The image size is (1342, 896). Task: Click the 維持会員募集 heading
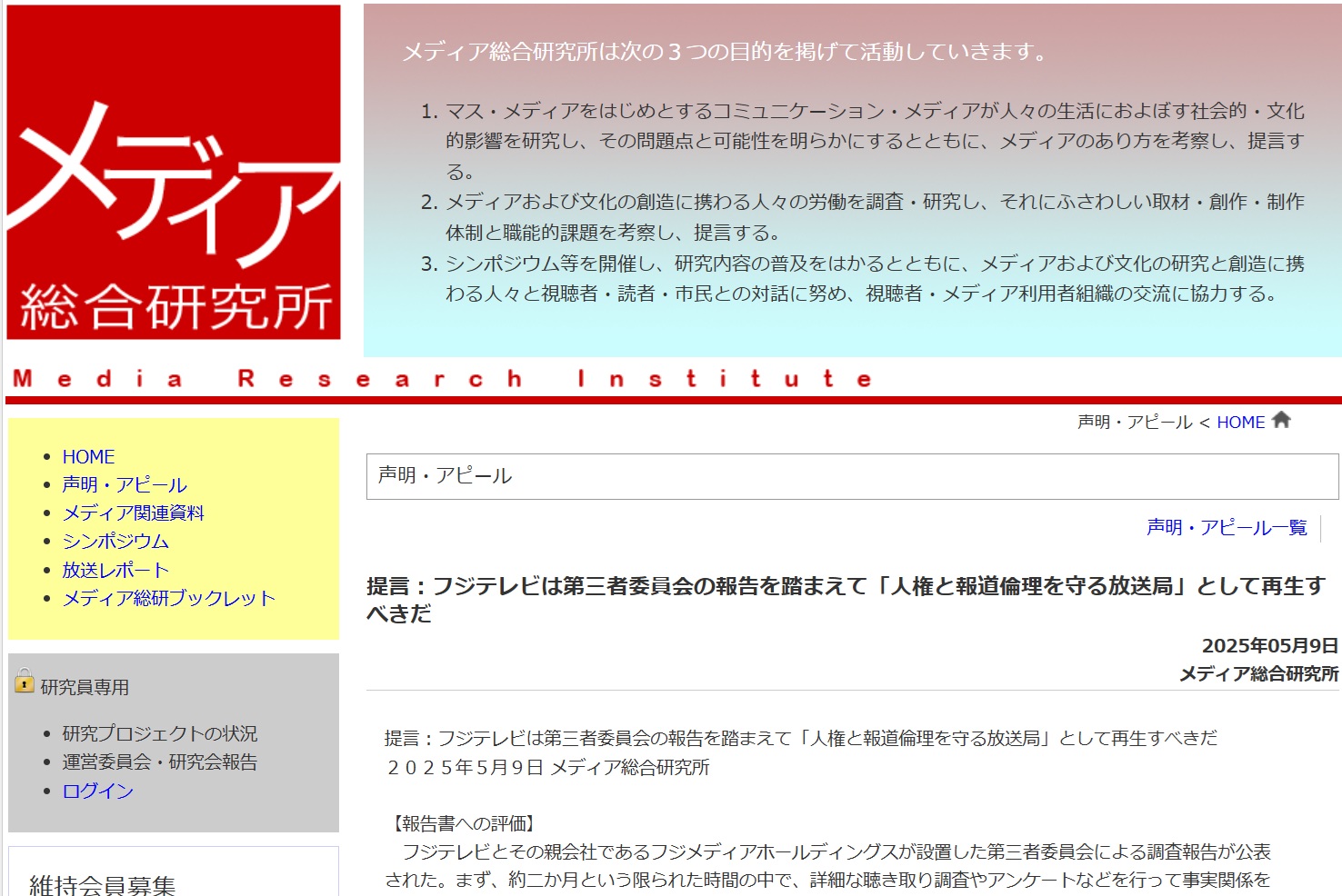102,885
